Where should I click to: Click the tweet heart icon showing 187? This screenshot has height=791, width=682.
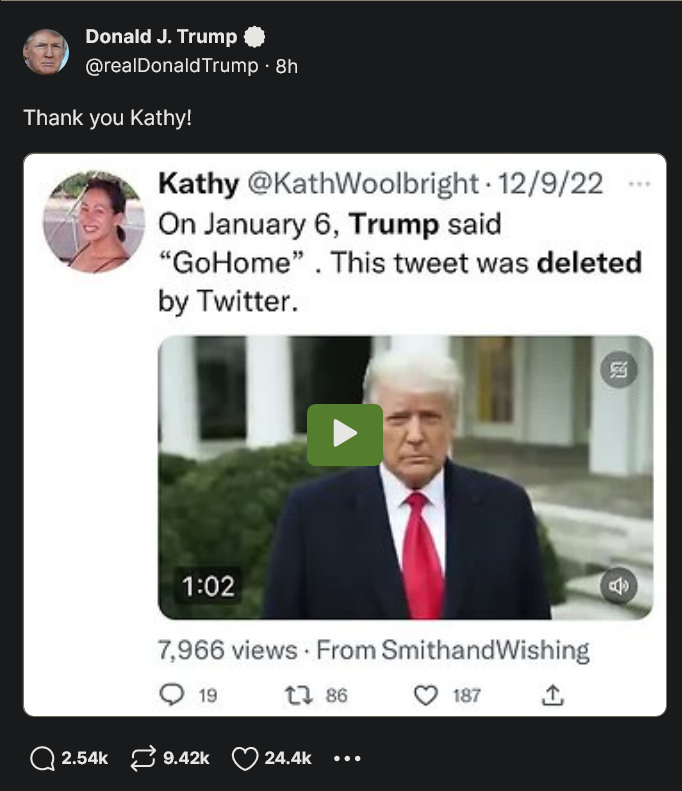tap(427, 695)
